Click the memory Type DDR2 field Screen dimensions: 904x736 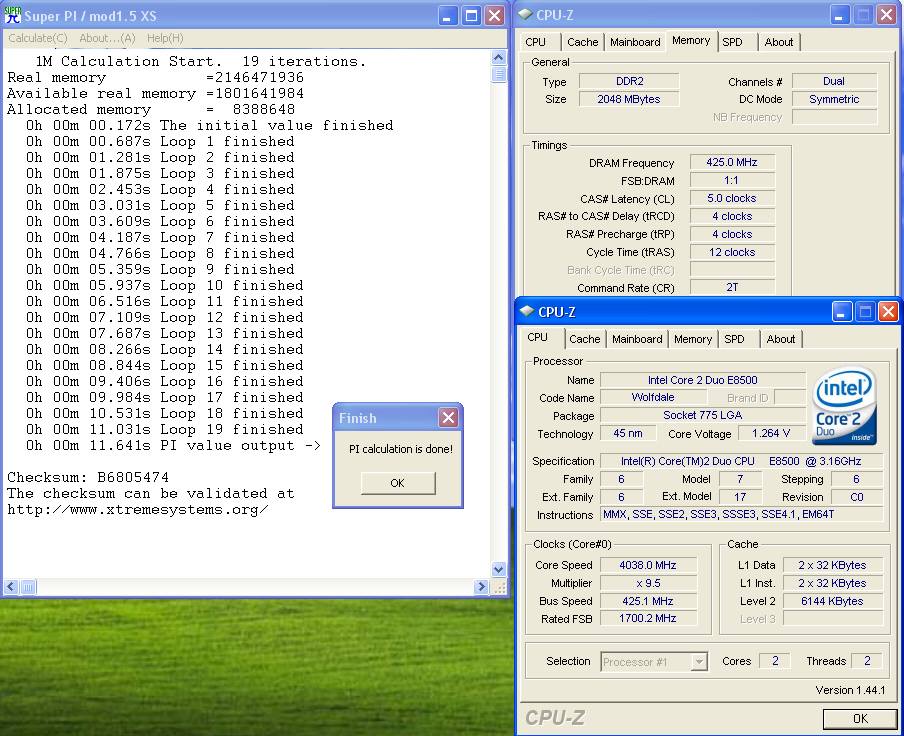point(629,81)
